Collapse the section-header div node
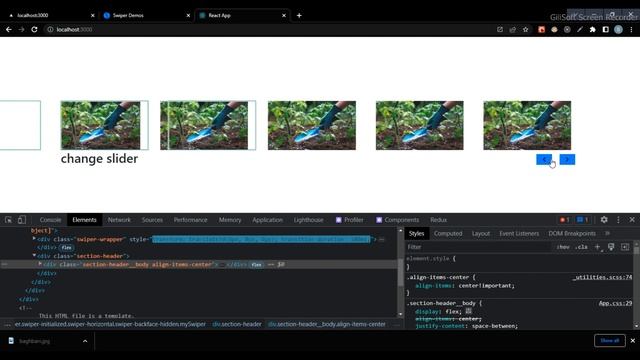The width and height of the screenshot is (640, 360). [x=34, y=256]
